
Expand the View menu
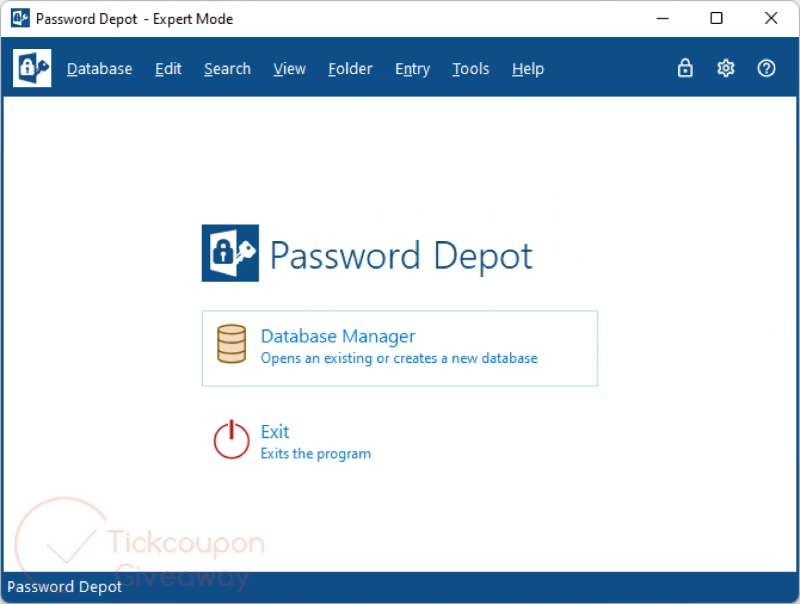(289, 69)
